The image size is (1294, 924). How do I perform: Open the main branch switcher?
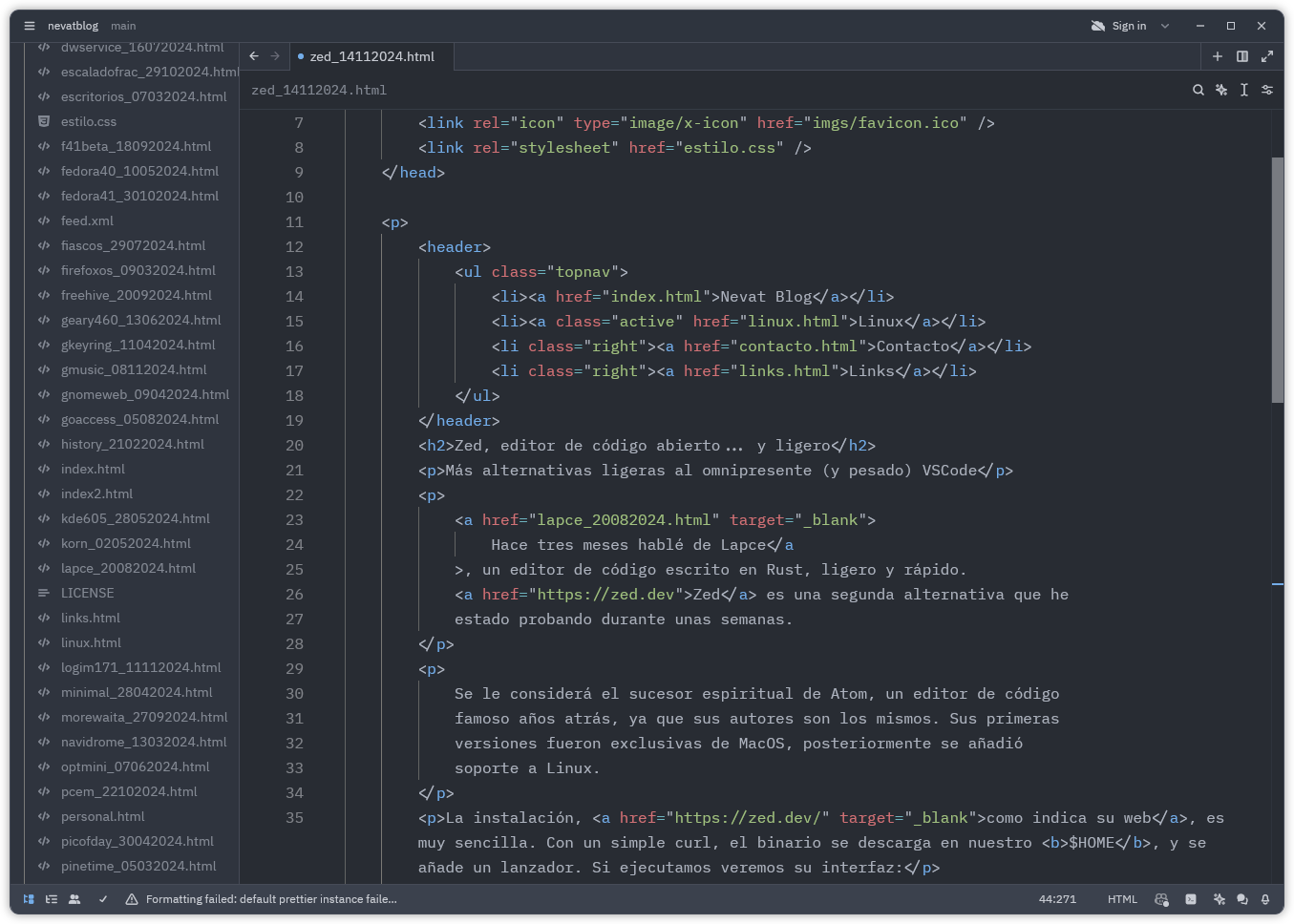(123, 26)
